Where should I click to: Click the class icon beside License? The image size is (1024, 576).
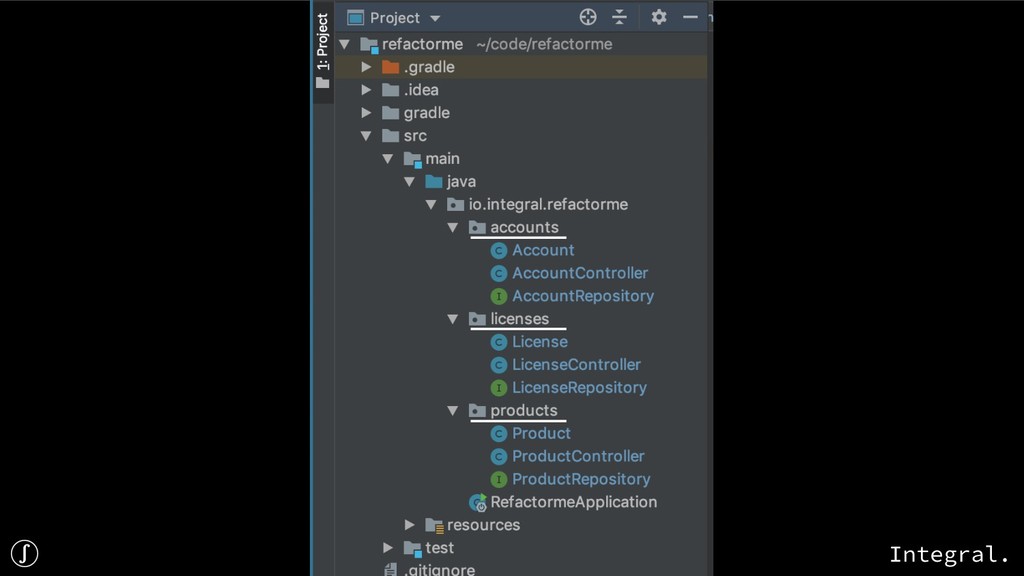click(x=499, y=342)
